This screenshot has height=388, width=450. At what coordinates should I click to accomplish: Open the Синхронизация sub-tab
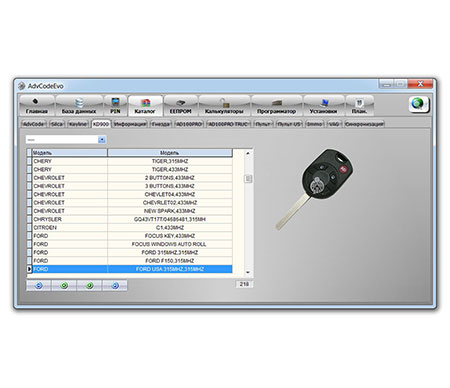click(x=364, y=124)
